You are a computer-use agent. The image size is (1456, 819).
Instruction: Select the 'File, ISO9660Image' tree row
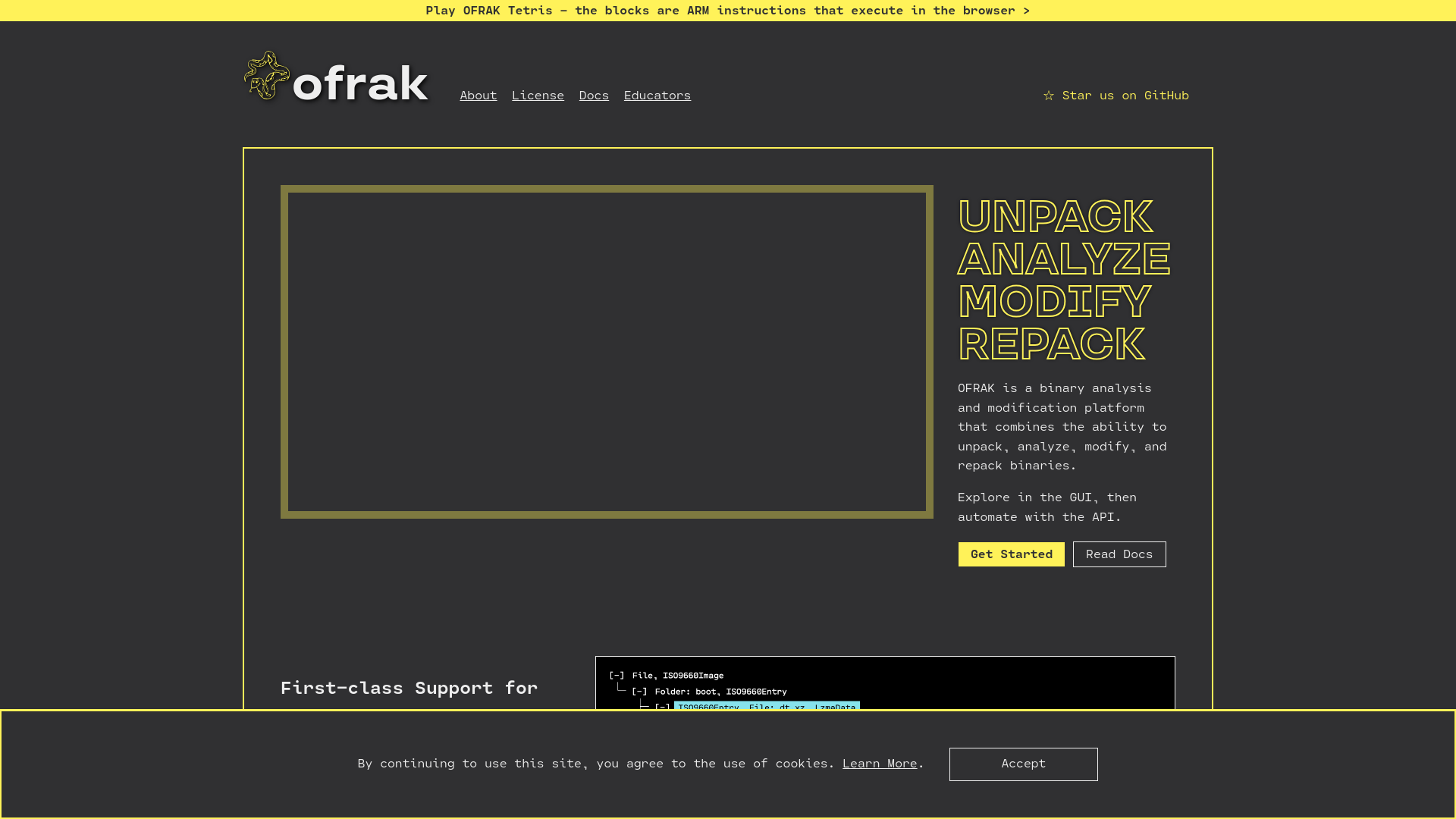coord(678,676)
